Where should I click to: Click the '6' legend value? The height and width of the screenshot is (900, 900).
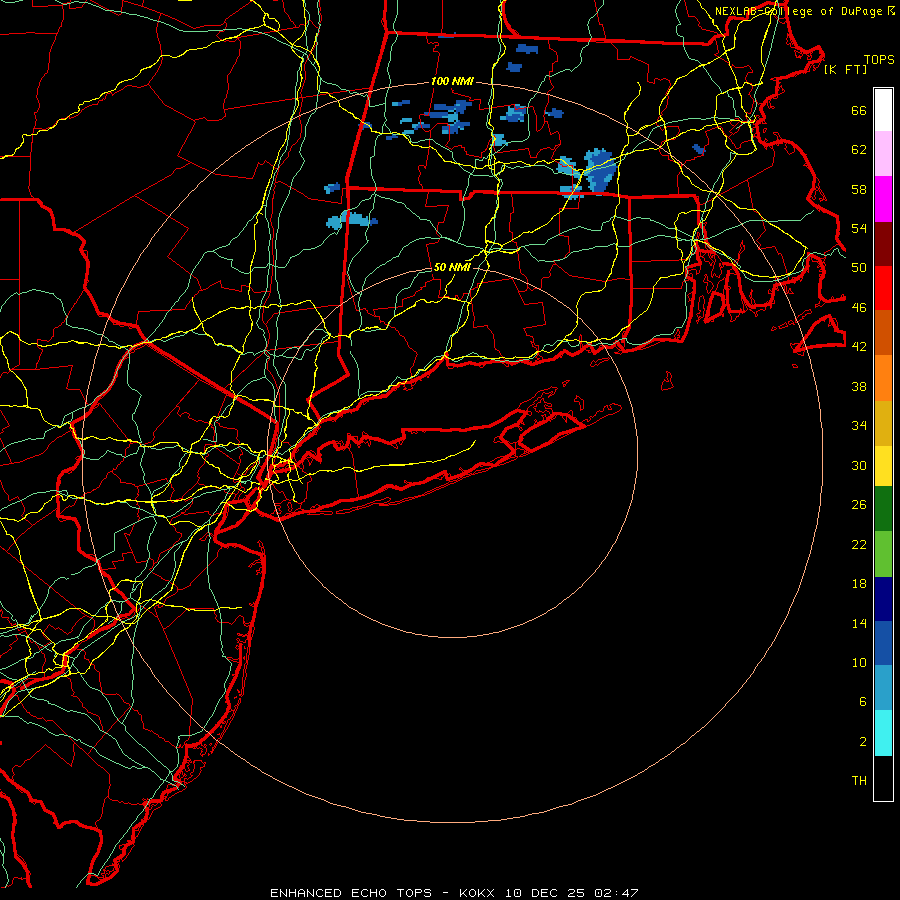pyautogui.click(x=863, y=702)
